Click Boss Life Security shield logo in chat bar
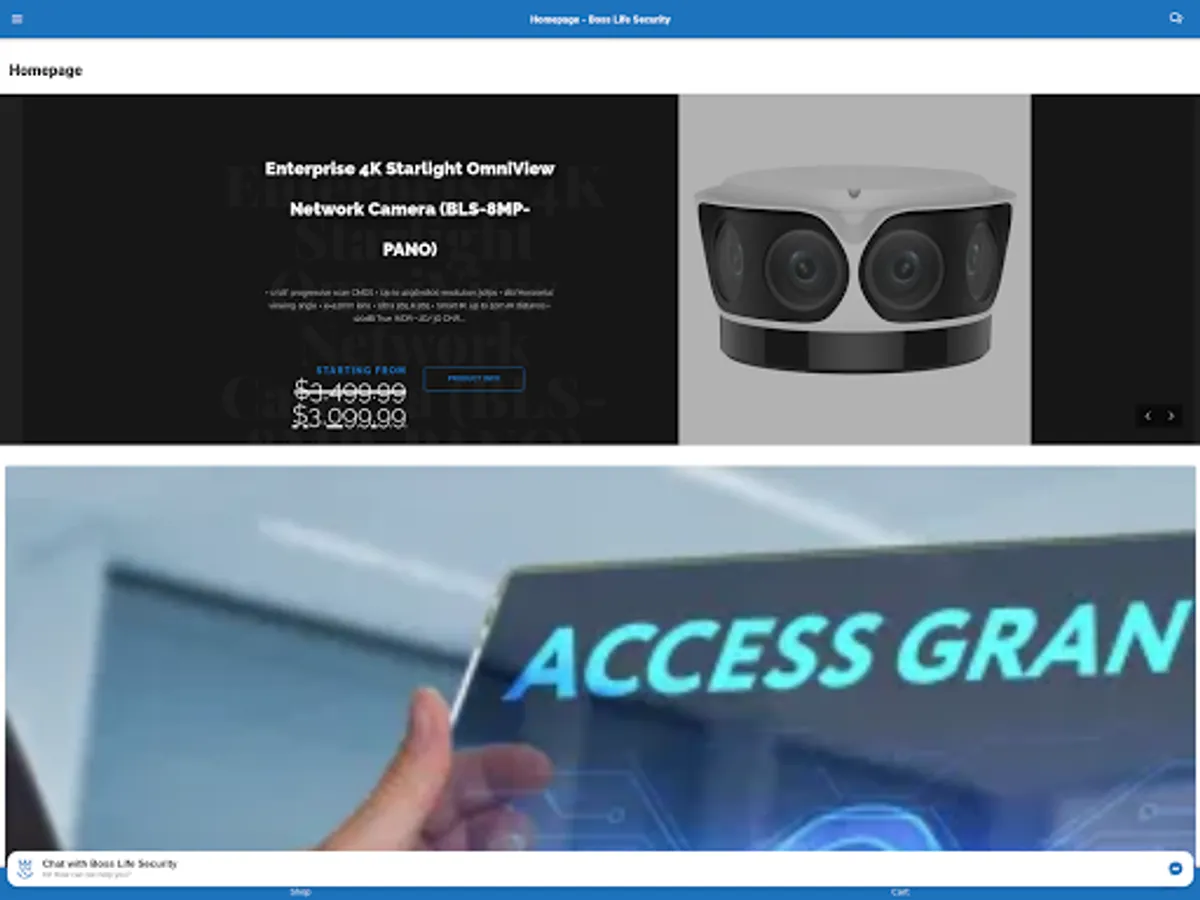This screenshot has height=900, width=1200. [x=26, y=869]
